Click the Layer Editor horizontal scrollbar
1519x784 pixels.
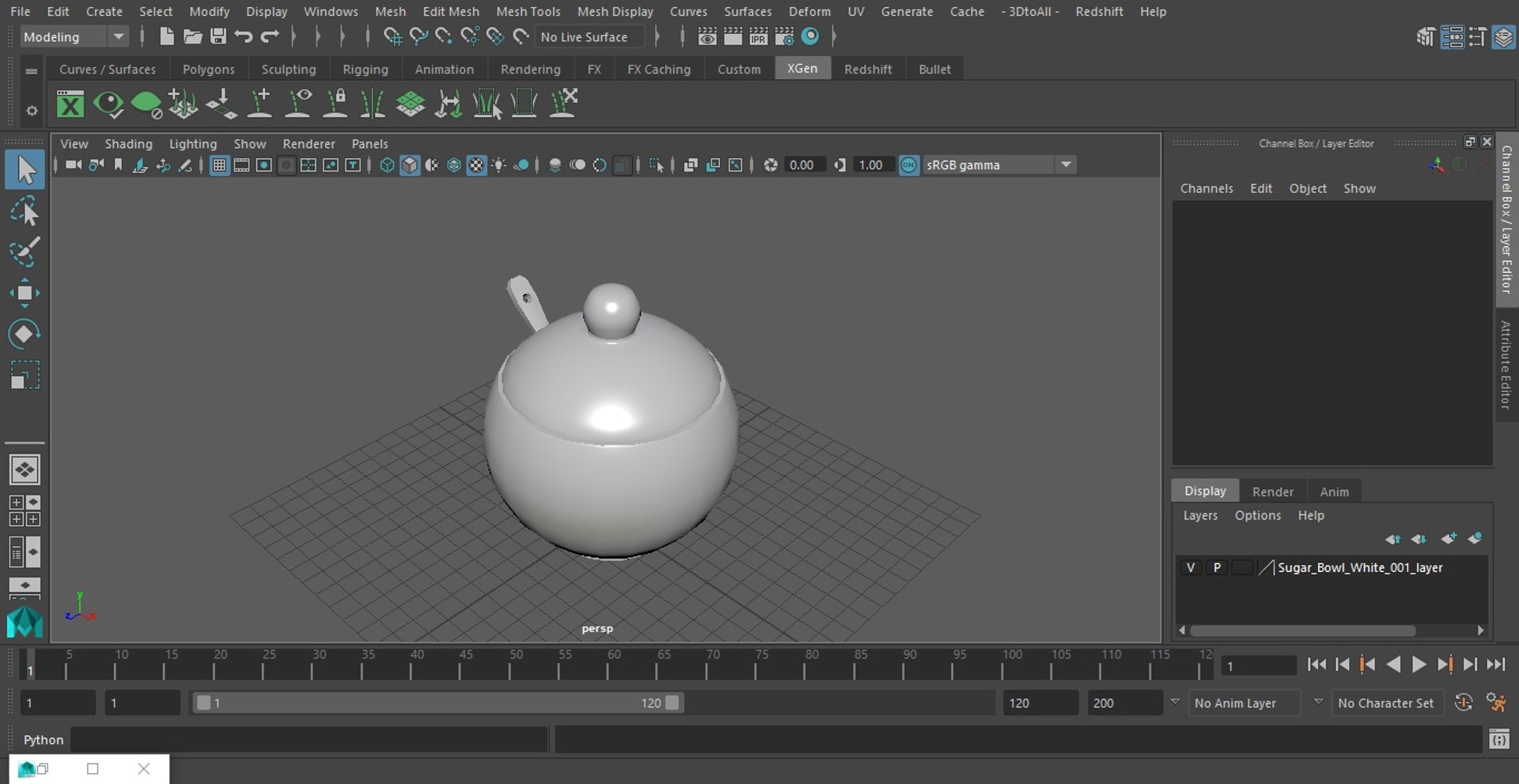(x=1302, y=631)
